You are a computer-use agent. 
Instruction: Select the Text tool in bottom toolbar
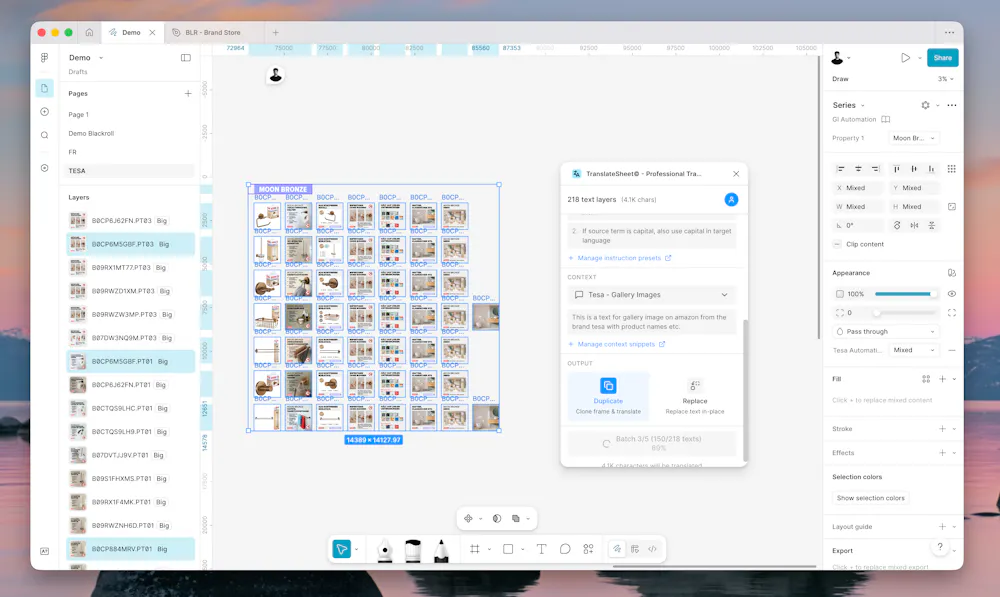click(x=541, y=549)
